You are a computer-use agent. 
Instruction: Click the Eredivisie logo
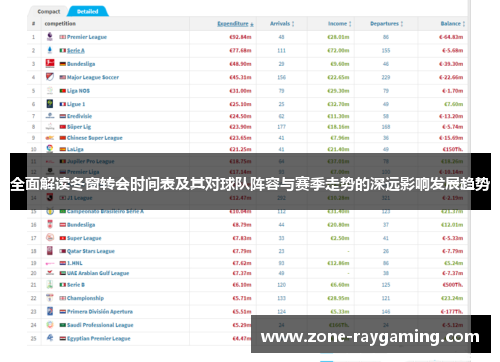tap(50, 116)
